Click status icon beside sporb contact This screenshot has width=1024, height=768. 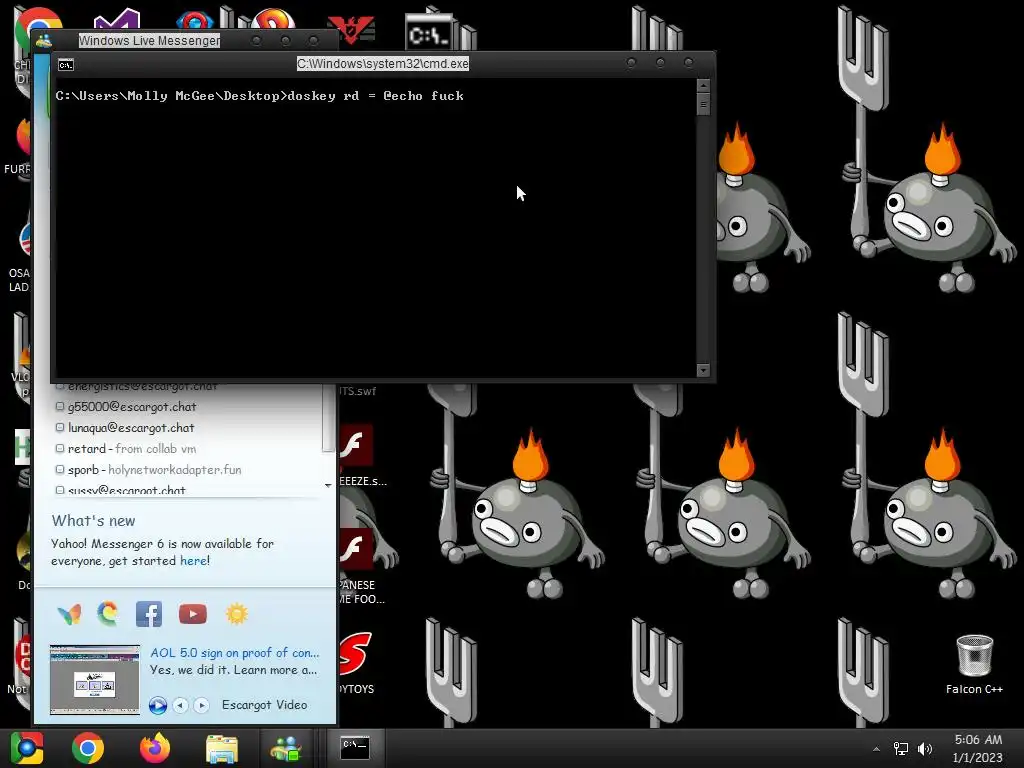pyautogui.click(x=59, y=470)
